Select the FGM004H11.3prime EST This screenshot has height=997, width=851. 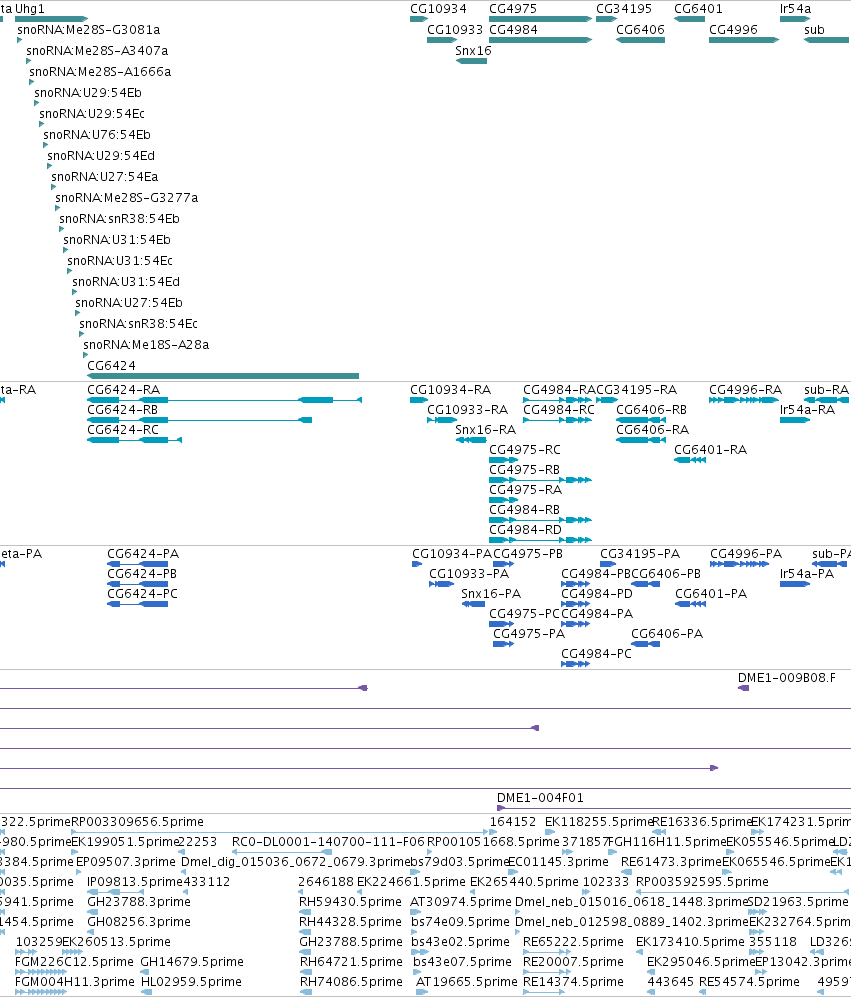point(41,991)
